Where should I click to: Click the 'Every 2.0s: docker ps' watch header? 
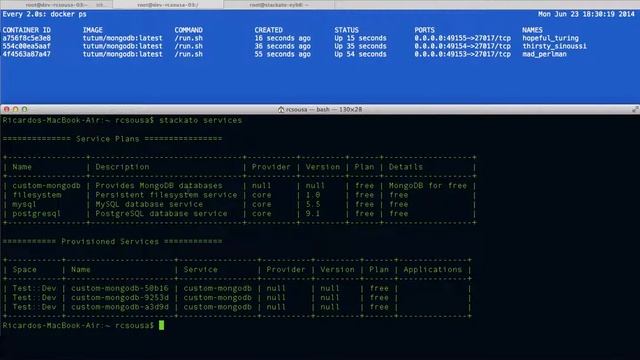(44, 14)
